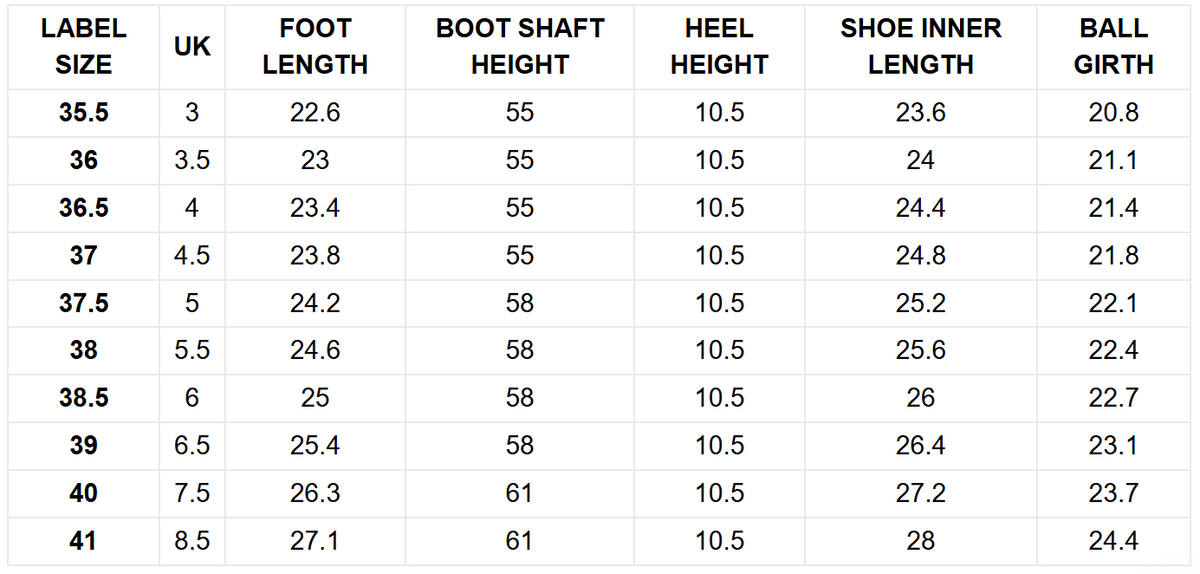Viewport: 1200px width, 574px height.
Task: Click UK size 7.5 cell
Action: 192,493
